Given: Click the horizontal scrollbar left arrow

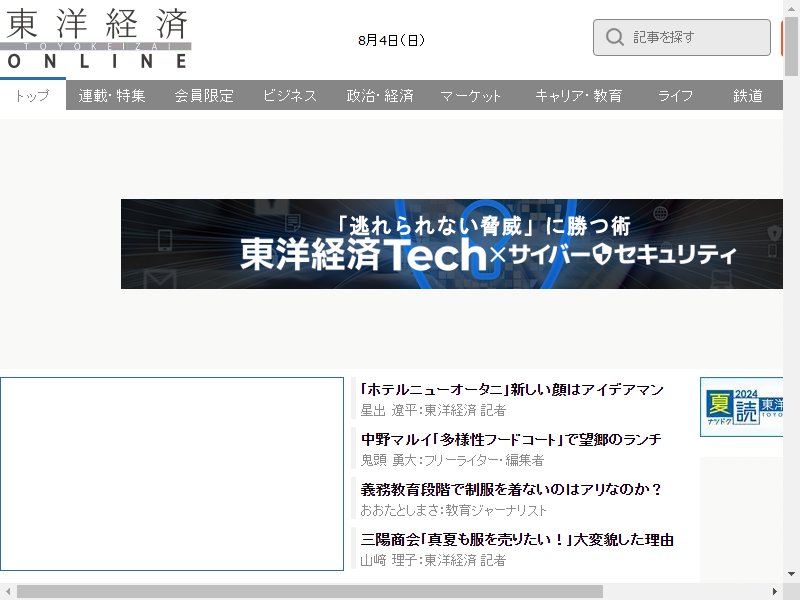Looking at the screenshot, I should [x=8, y=591].
